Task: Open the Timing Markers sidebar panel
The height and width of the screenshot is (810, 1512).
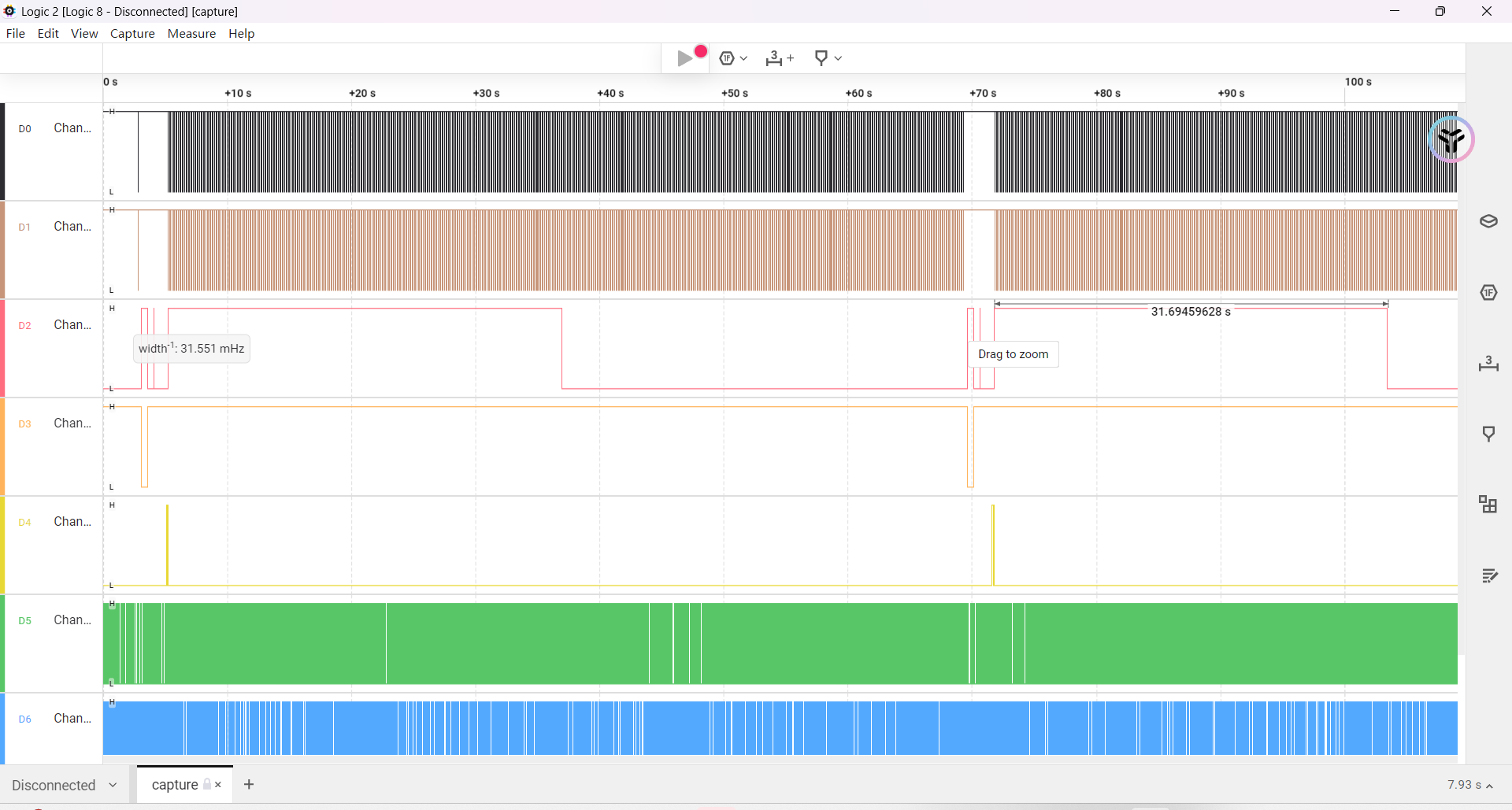Action: tap(1488, 434)
